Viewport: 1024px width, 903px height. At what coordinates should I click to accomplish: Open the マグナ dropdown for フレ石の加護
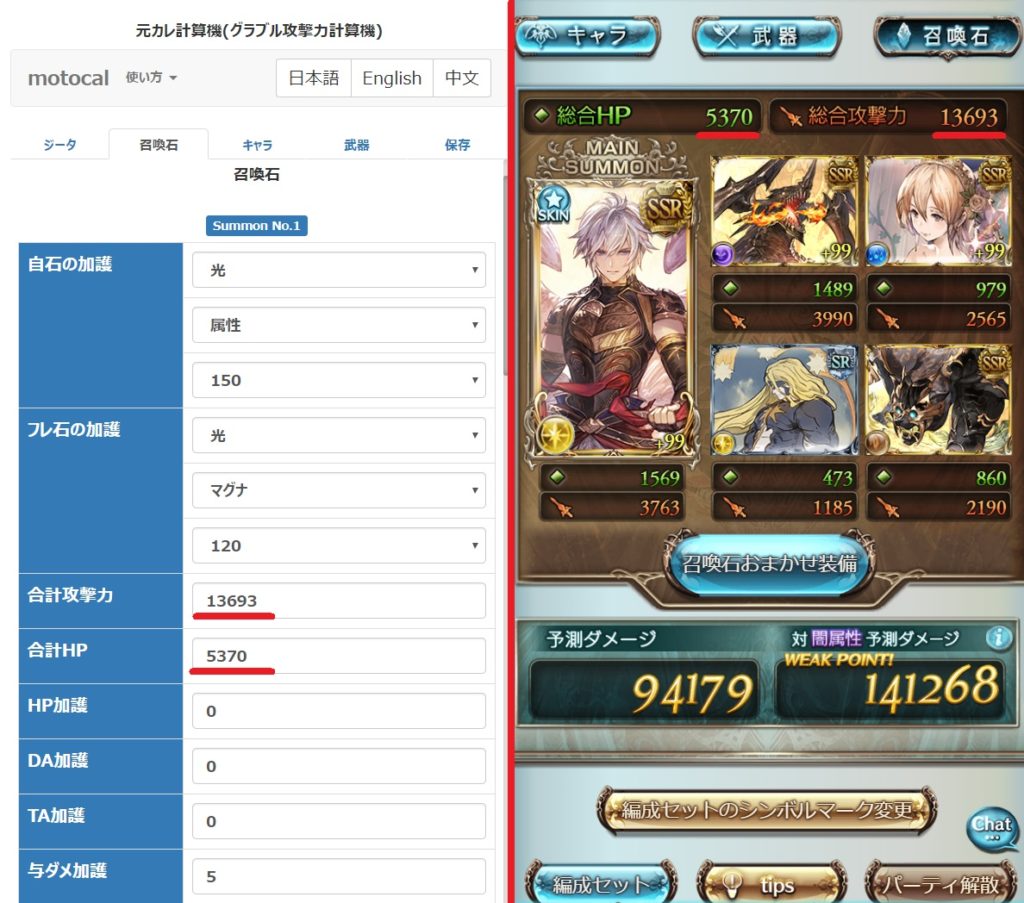[x=339, y=490]
